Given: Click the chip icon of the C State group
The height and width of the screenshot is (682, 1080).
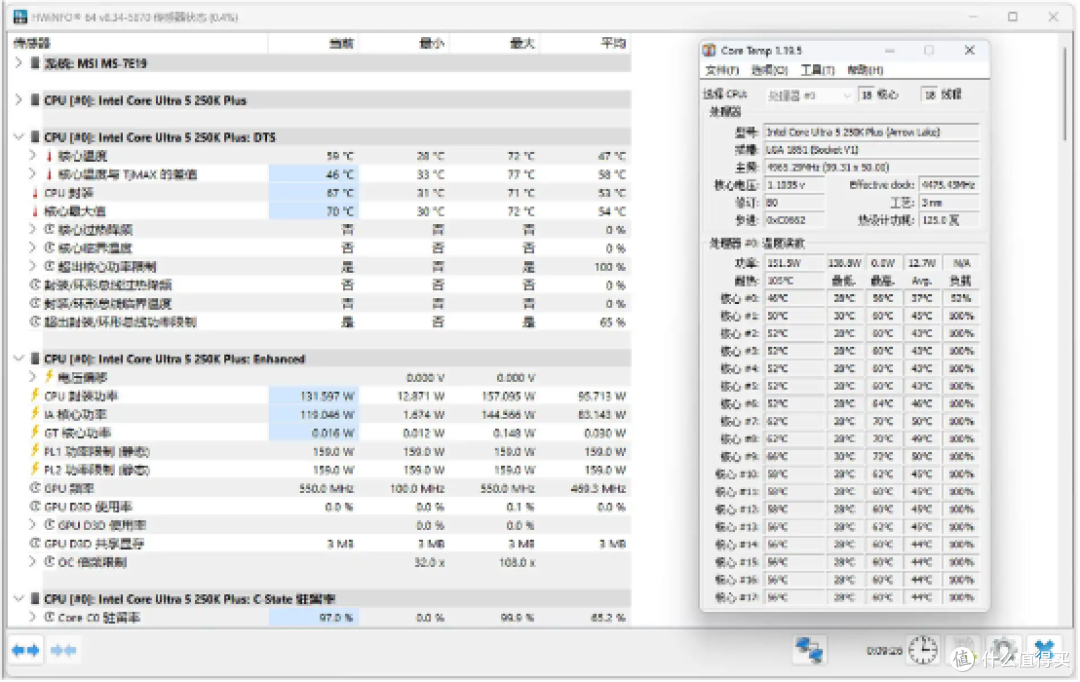Looking at the screenshot, I should (x=35, y=599).
